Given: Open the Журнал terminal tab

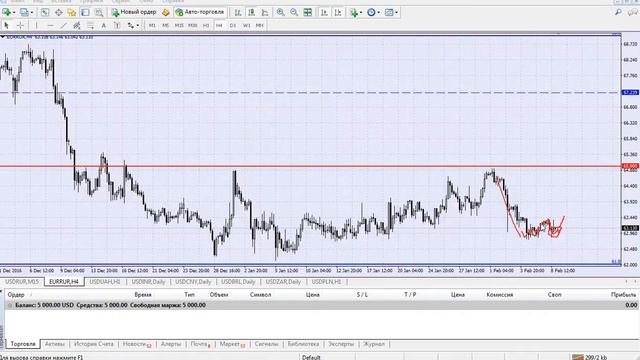Looking at the screenshot, I should [374, 344].
